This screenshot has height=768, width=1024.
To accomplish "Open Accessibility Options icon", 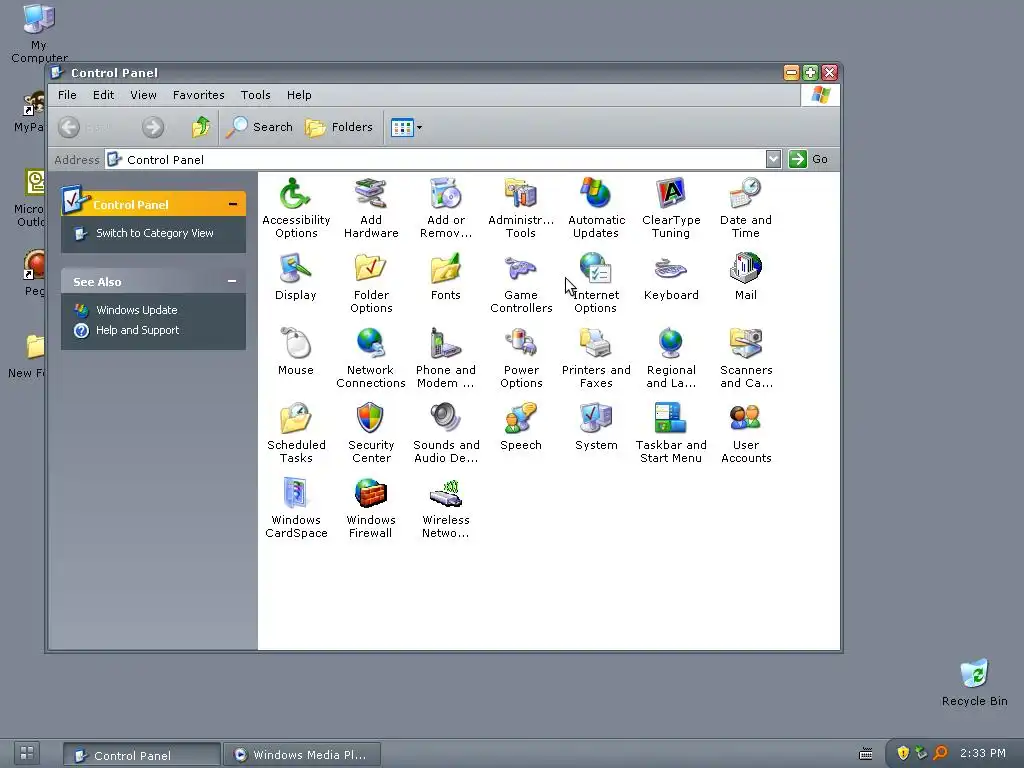I will 296,208.
